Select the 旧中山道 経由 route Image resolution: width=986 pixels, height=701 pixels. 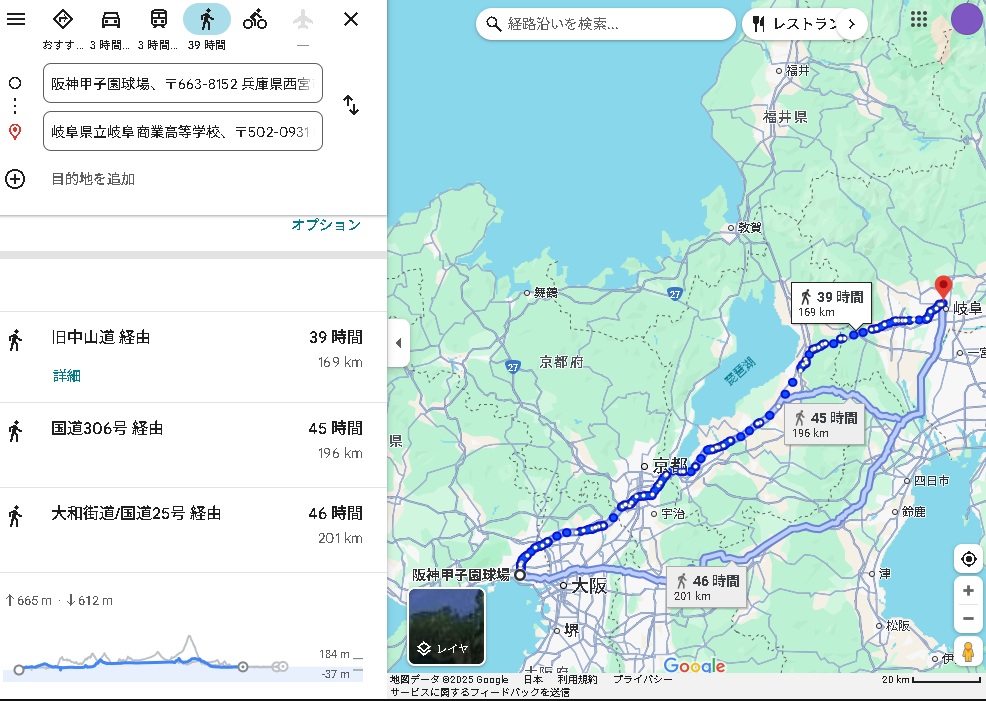tap(193, 356)
